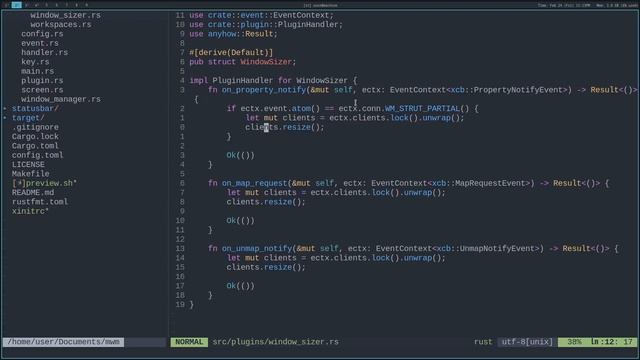Click WindowSizer in the pub struct line
Screen dimensions: 640x360
(266, 62)
